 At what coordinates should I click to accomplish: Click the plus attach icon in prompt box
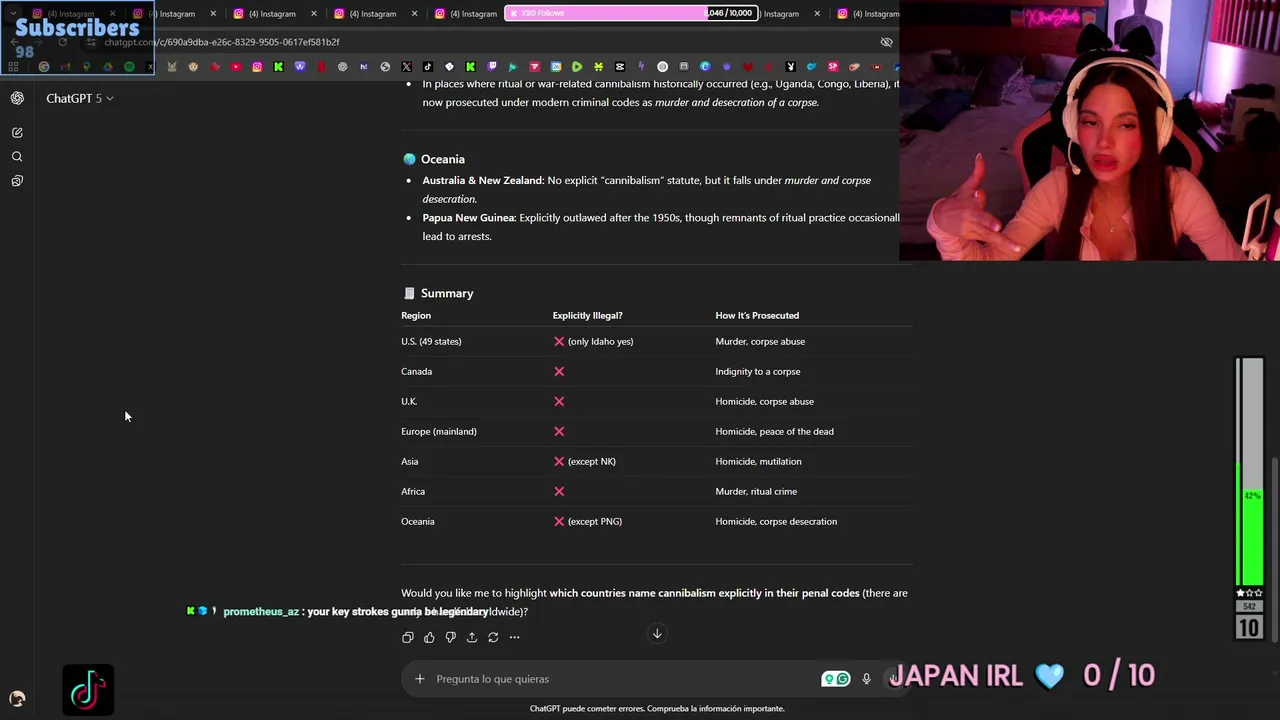[x=420, y=679]
